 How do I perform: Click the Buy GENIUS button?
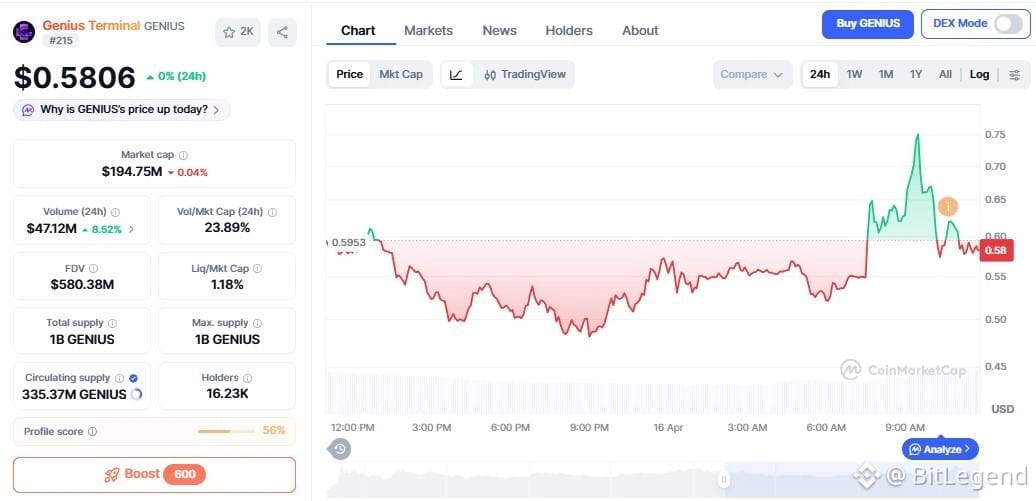pyautogui.click(x=868, y=24)
